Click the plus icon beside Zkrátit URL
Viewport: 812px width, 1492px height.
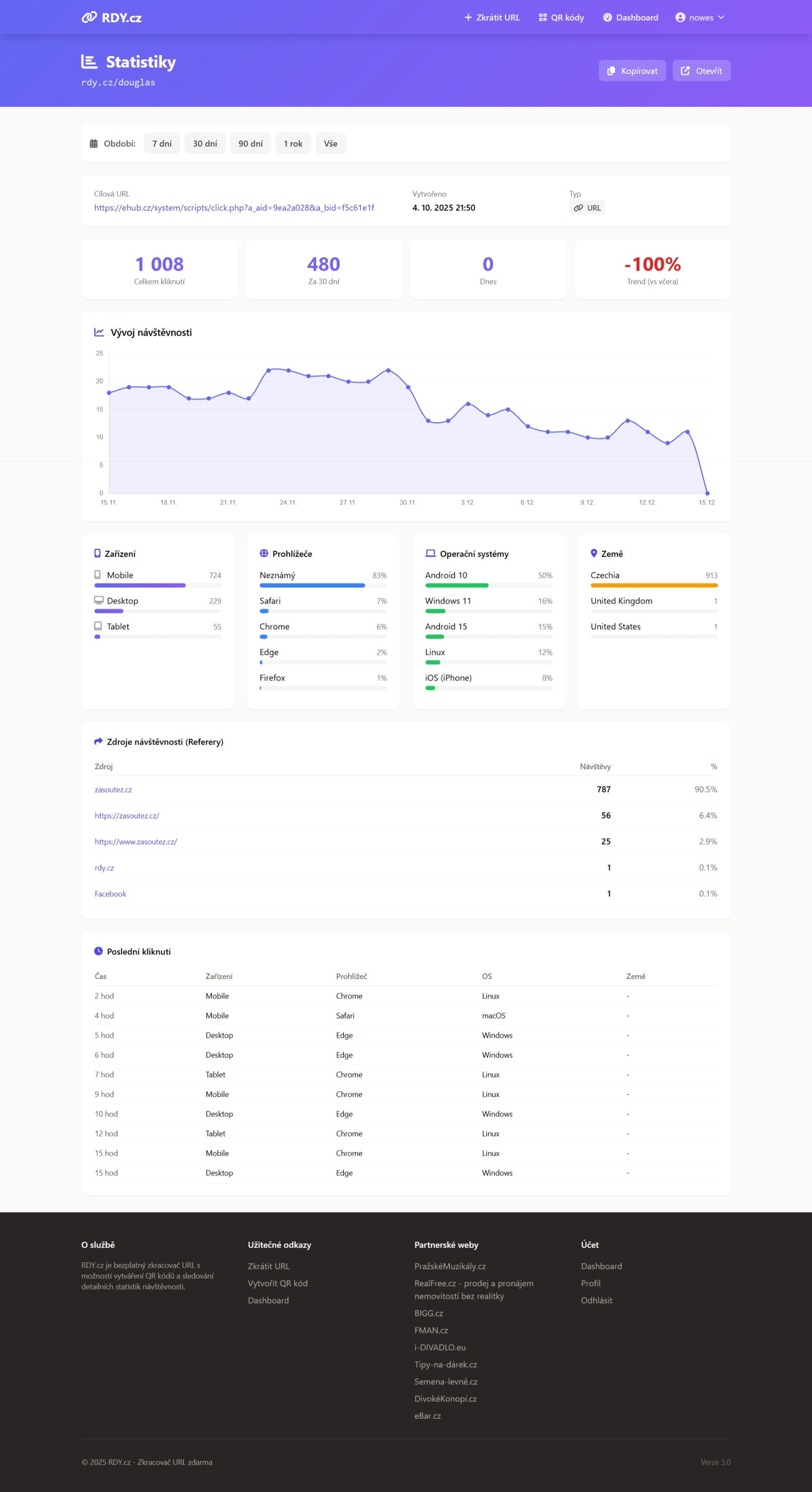468,18
